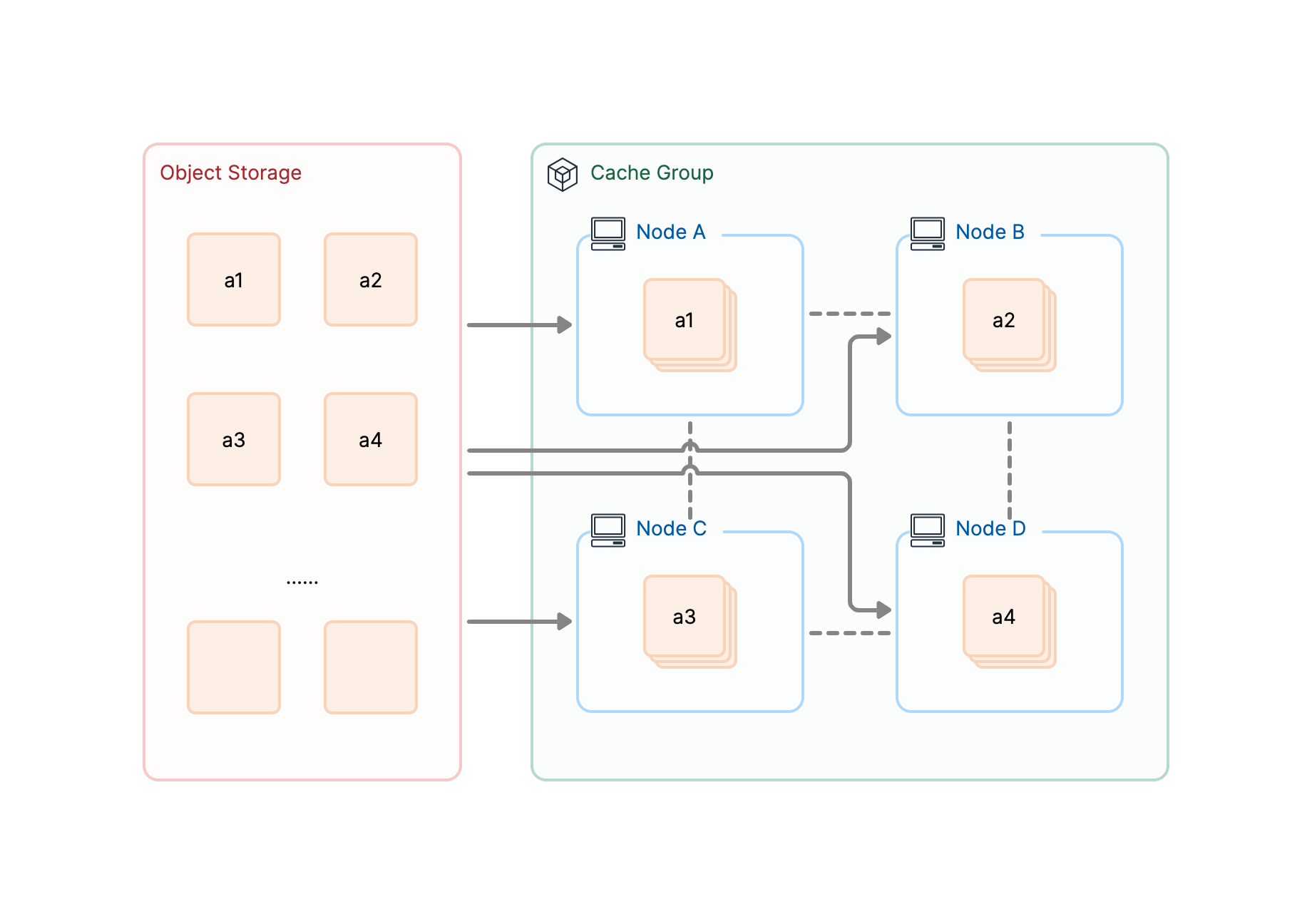Click the Node C computer icon
This screenshot has height=924, width=1312.
pos(608,530)
